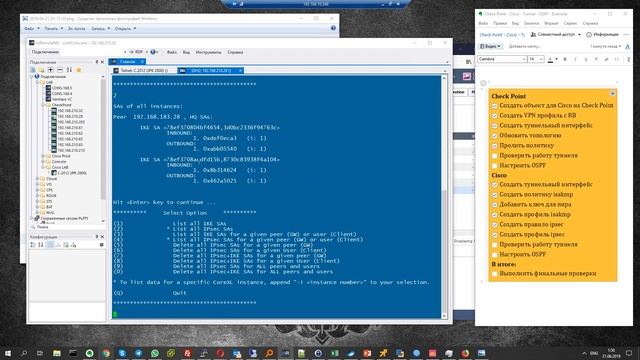Close the Configuration panel with its X
The height and width of the screenshot is (360, 640).
point(102,237)
